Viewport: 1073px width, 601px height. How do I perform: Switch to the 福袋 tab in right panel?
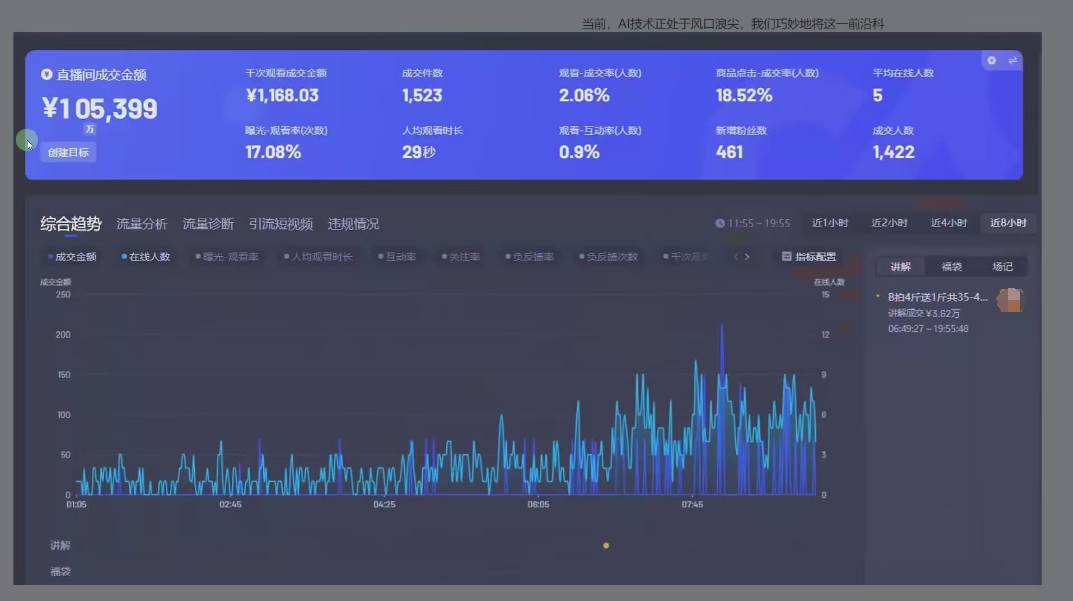pyautogui.click(x=952, y=266)
